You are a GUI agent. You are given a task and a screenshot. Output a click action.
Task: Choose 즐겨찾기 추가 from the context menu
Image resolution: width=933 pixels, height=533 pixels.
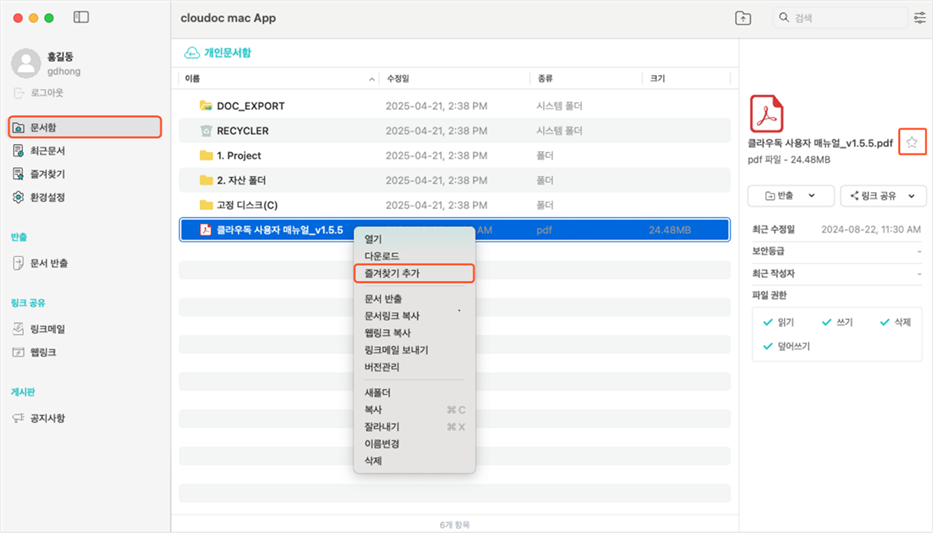click(x=392, y=273)
